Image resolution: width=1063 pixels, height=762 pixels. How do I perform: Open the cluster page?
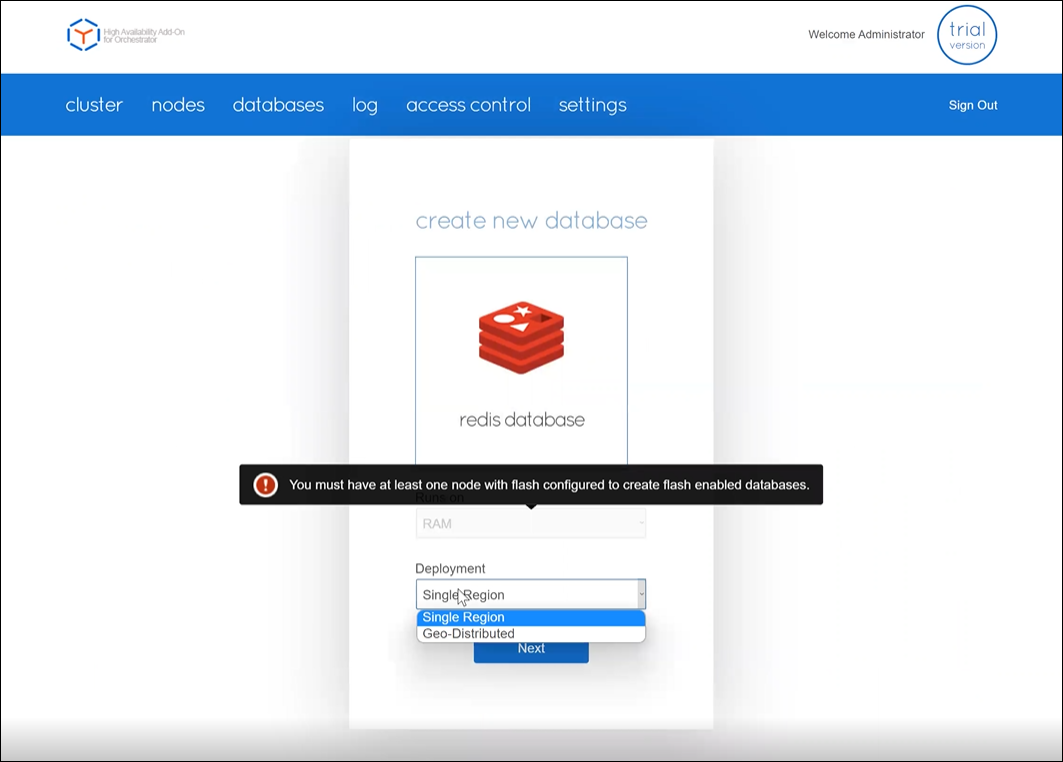(94, 105)
